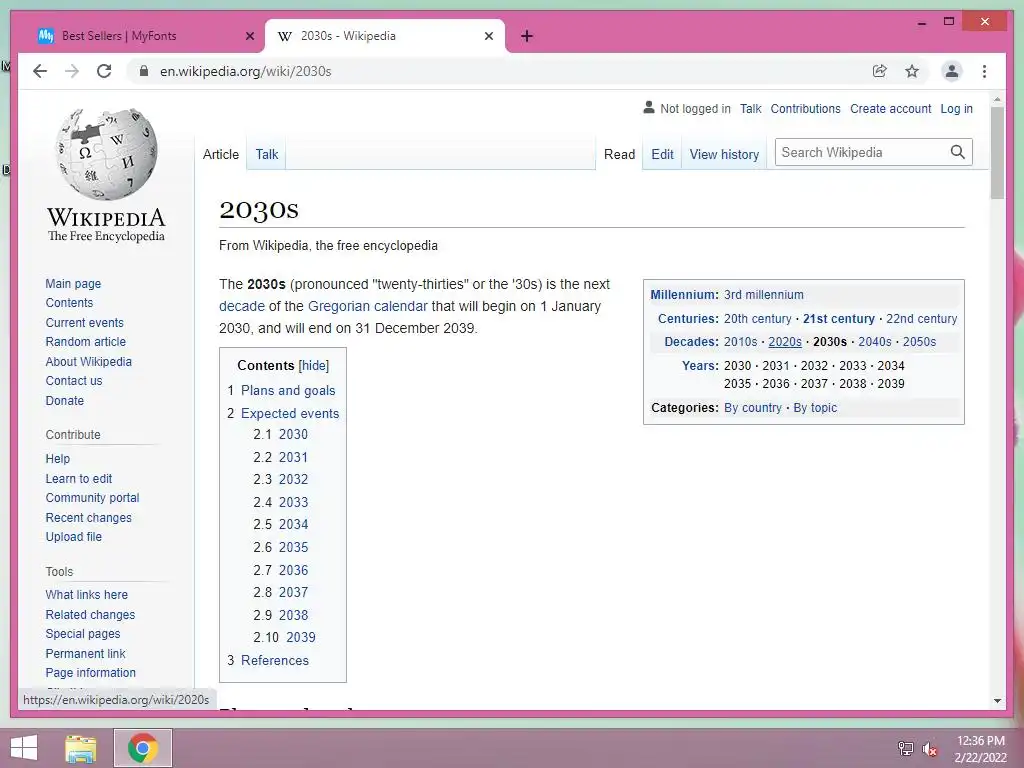The height and width of the screenshot is (768, 1024).
Task: Click the Log in link
Action: [x=956, y=108]
